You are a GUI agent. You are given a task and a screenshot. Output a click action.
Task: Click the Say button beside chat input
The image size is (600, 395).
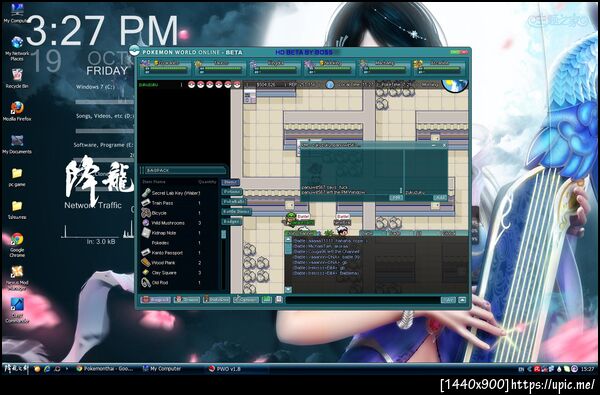click(448, 300)
